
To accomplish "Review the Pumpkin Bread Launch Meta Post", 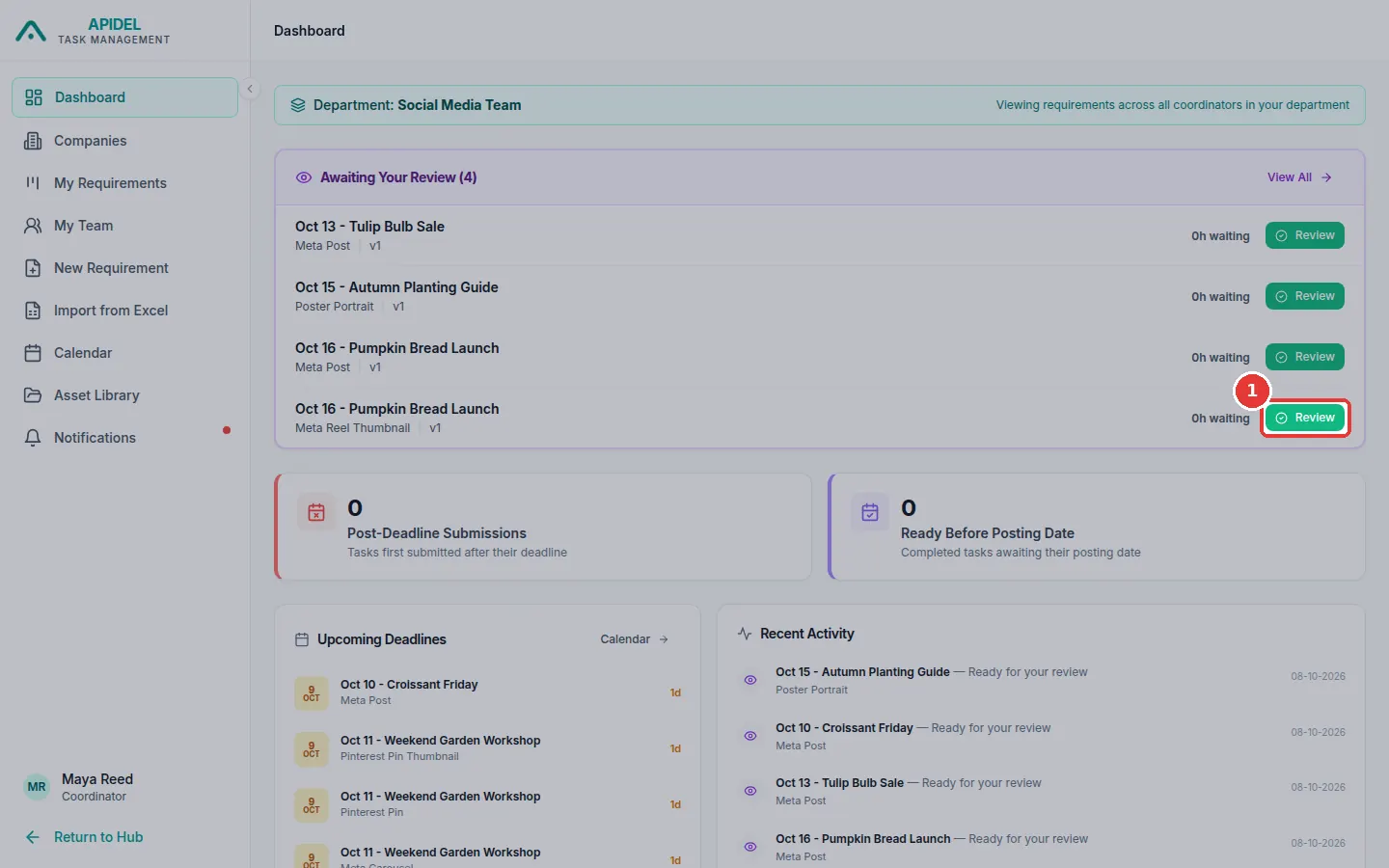I will [x=1305, y=357].
